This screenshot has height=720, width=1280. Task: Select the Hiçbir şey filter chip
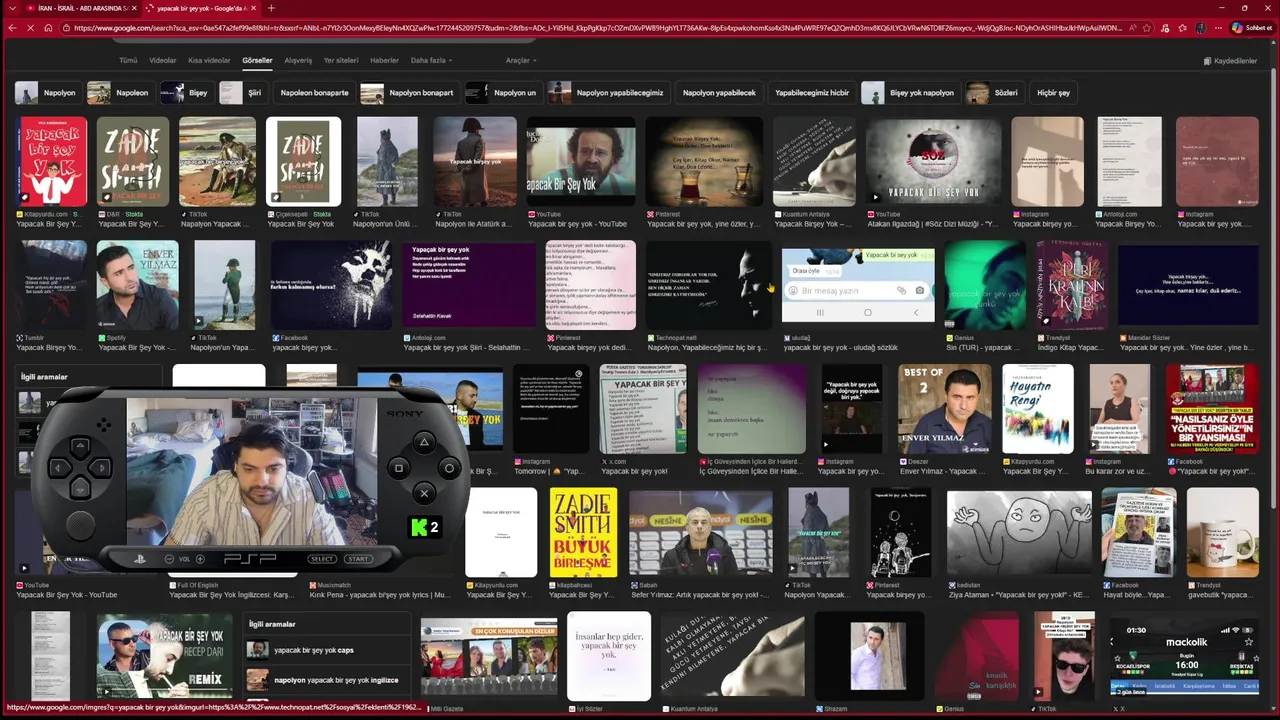point(1053,93)
